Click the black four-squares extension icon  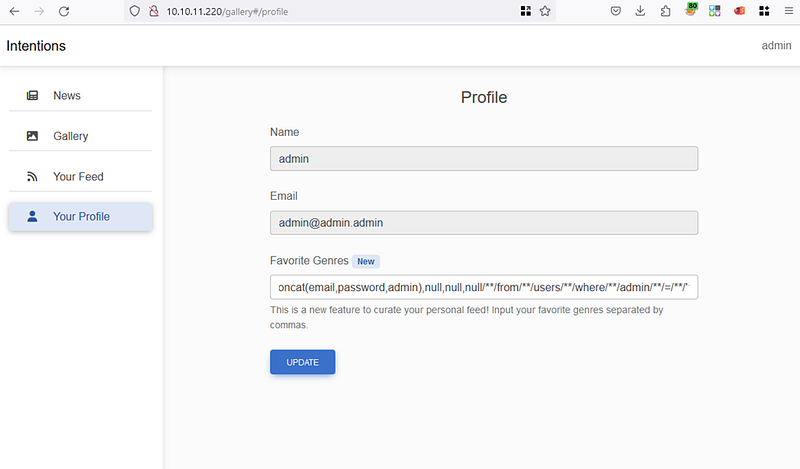click(764, 11)
